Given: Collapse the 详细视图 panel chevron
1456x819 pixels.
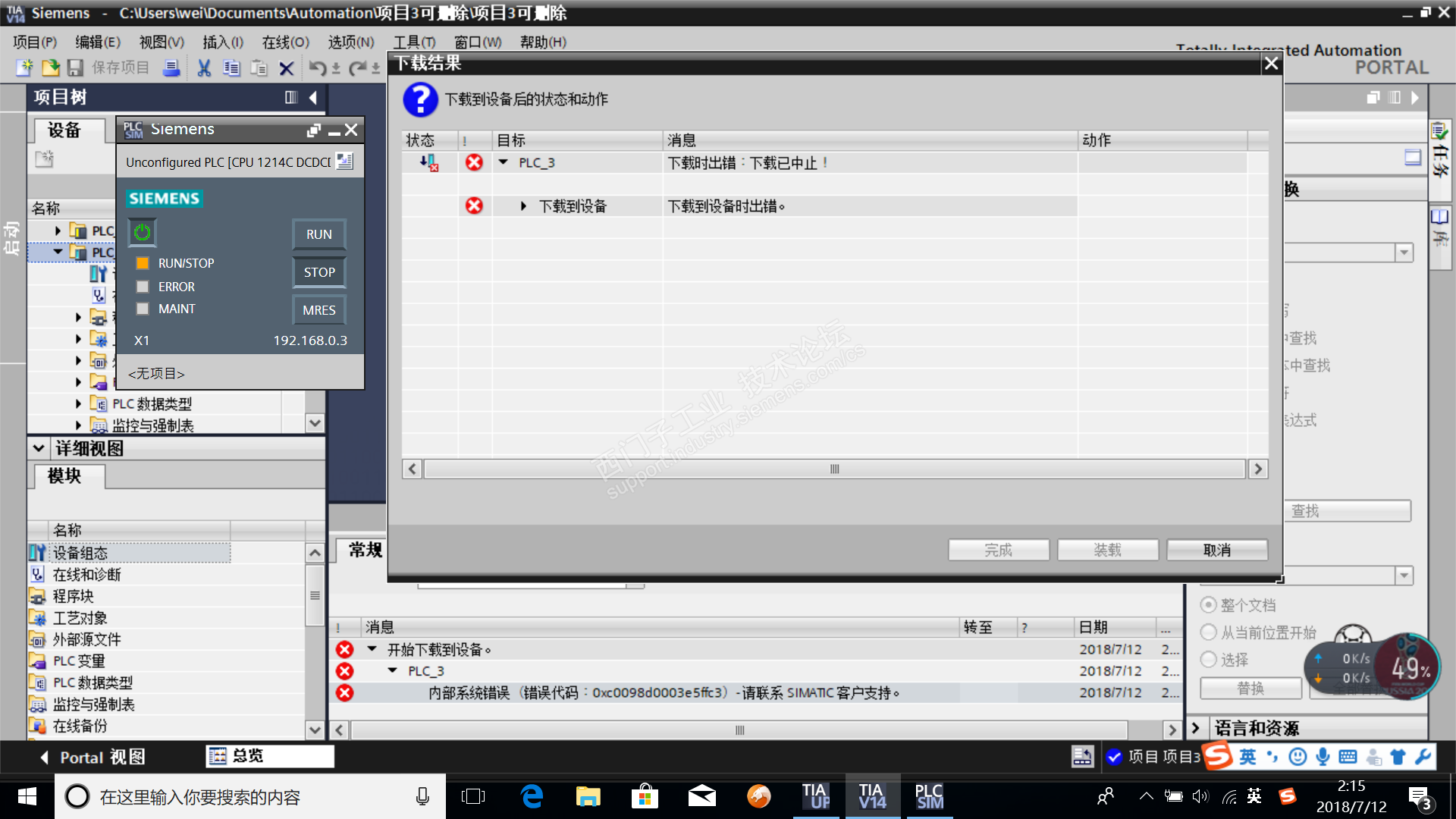Looking at the screenshot, I should [x=39, y=448].
